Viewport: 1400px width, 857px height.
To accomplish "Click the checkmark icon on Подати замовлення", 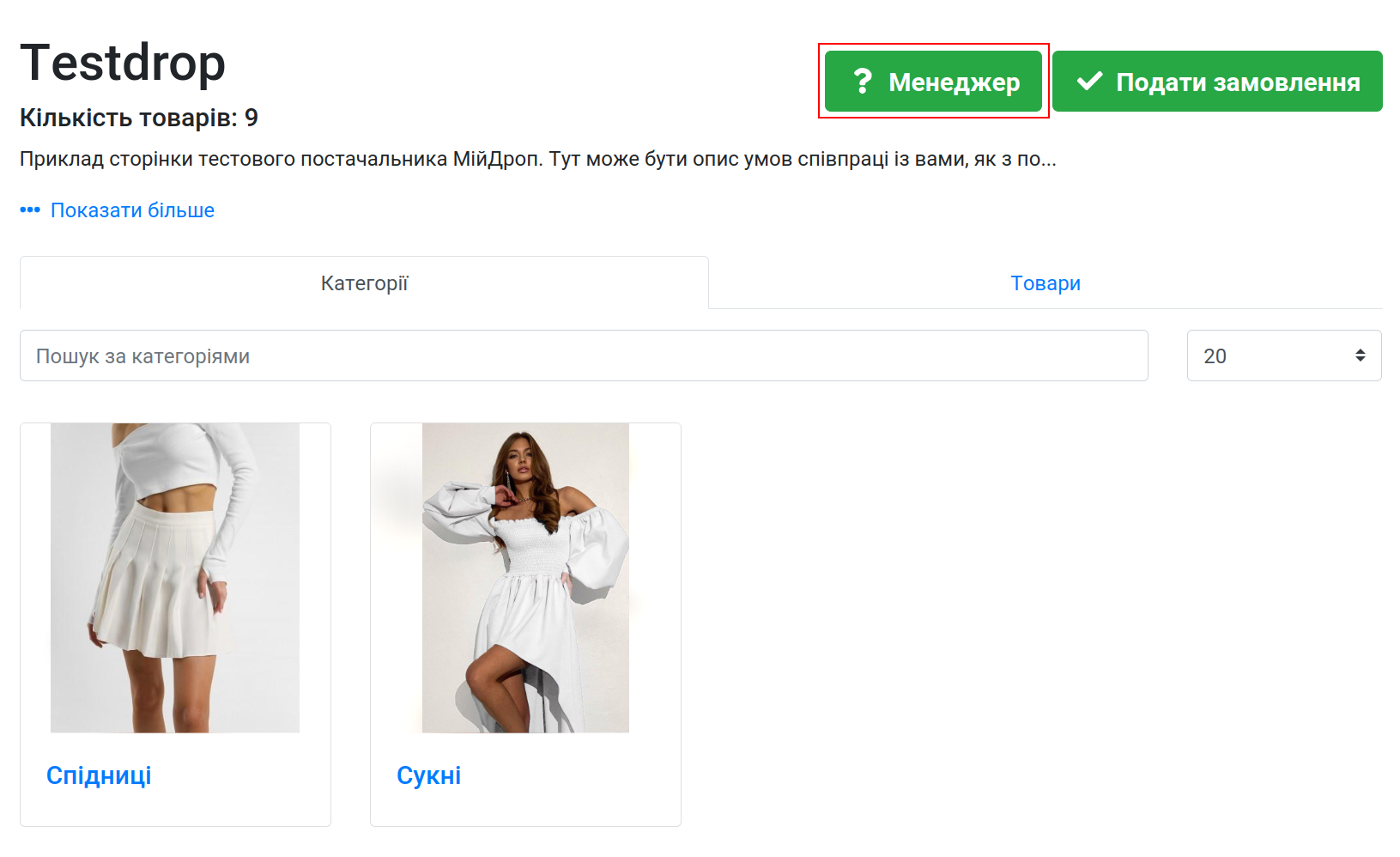I will (x=1089, y=82).
